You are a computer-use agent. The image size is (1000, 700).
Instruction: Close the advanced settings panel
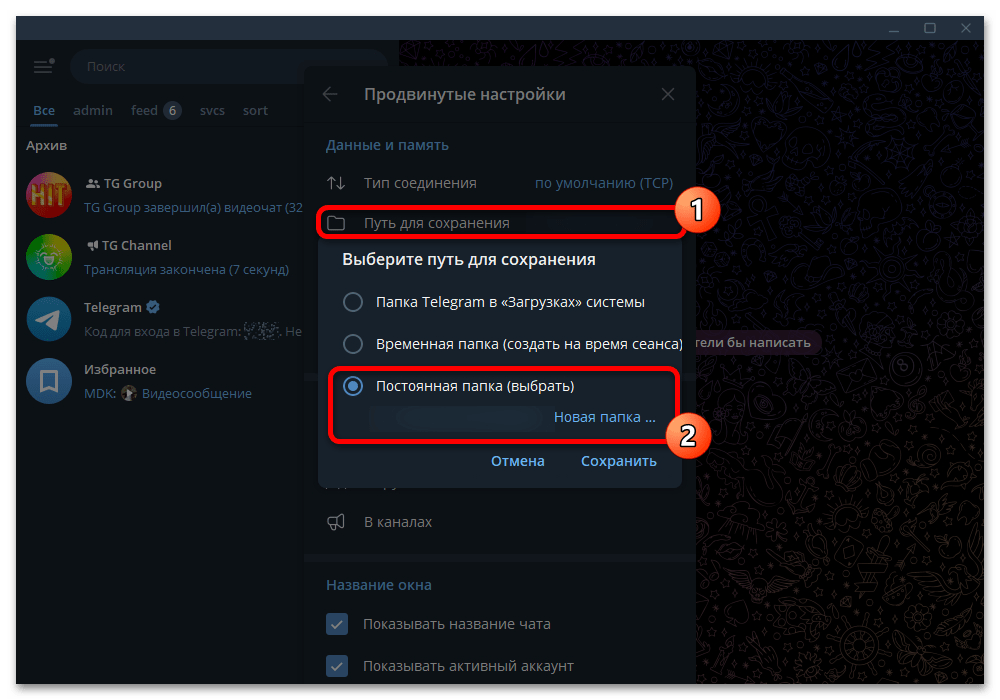tap(668, 94)
